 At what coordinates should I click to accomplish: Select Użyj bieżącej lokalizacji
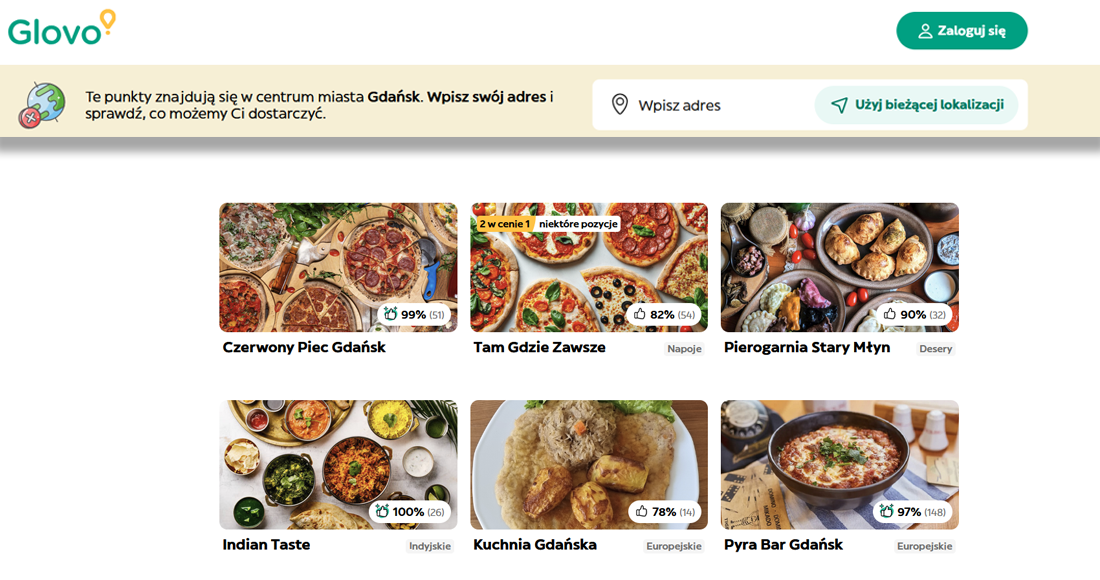917,104
